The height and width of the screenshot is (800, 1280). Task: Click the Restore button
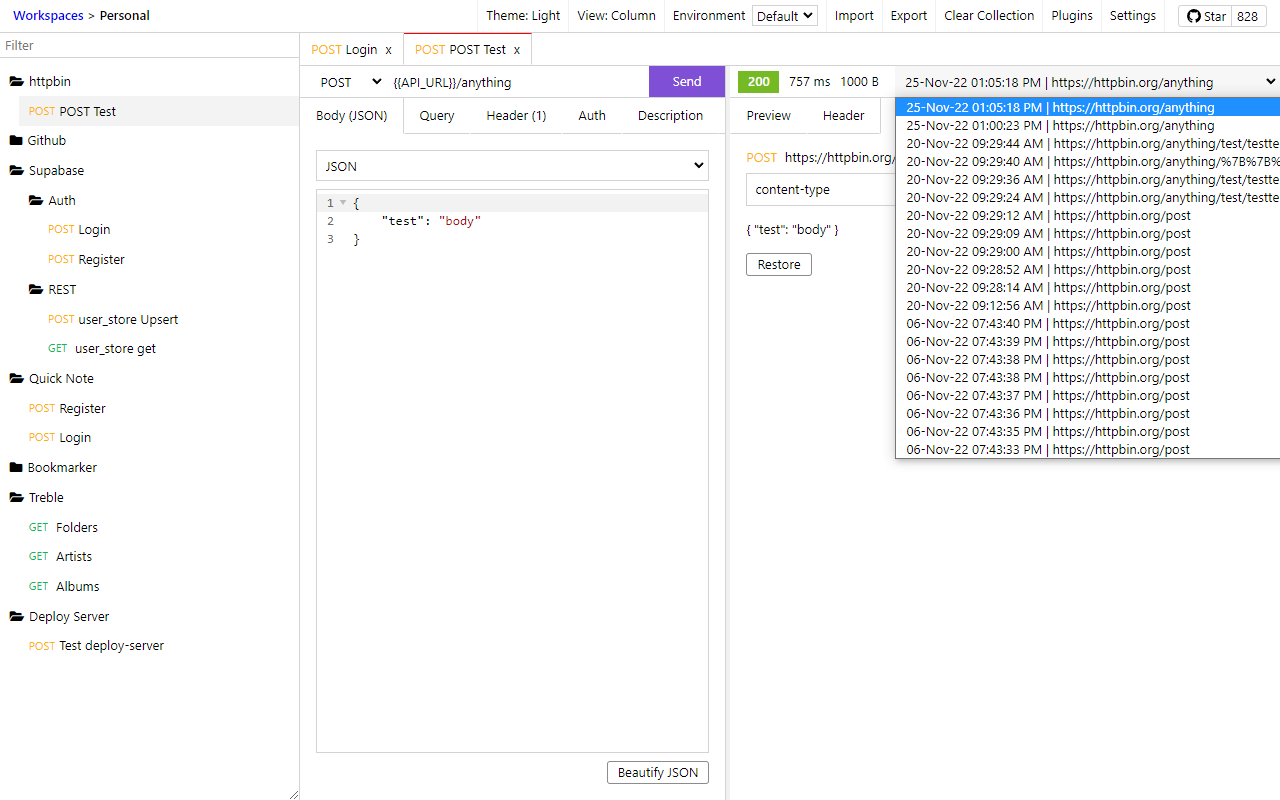click(x=779, y=265)
